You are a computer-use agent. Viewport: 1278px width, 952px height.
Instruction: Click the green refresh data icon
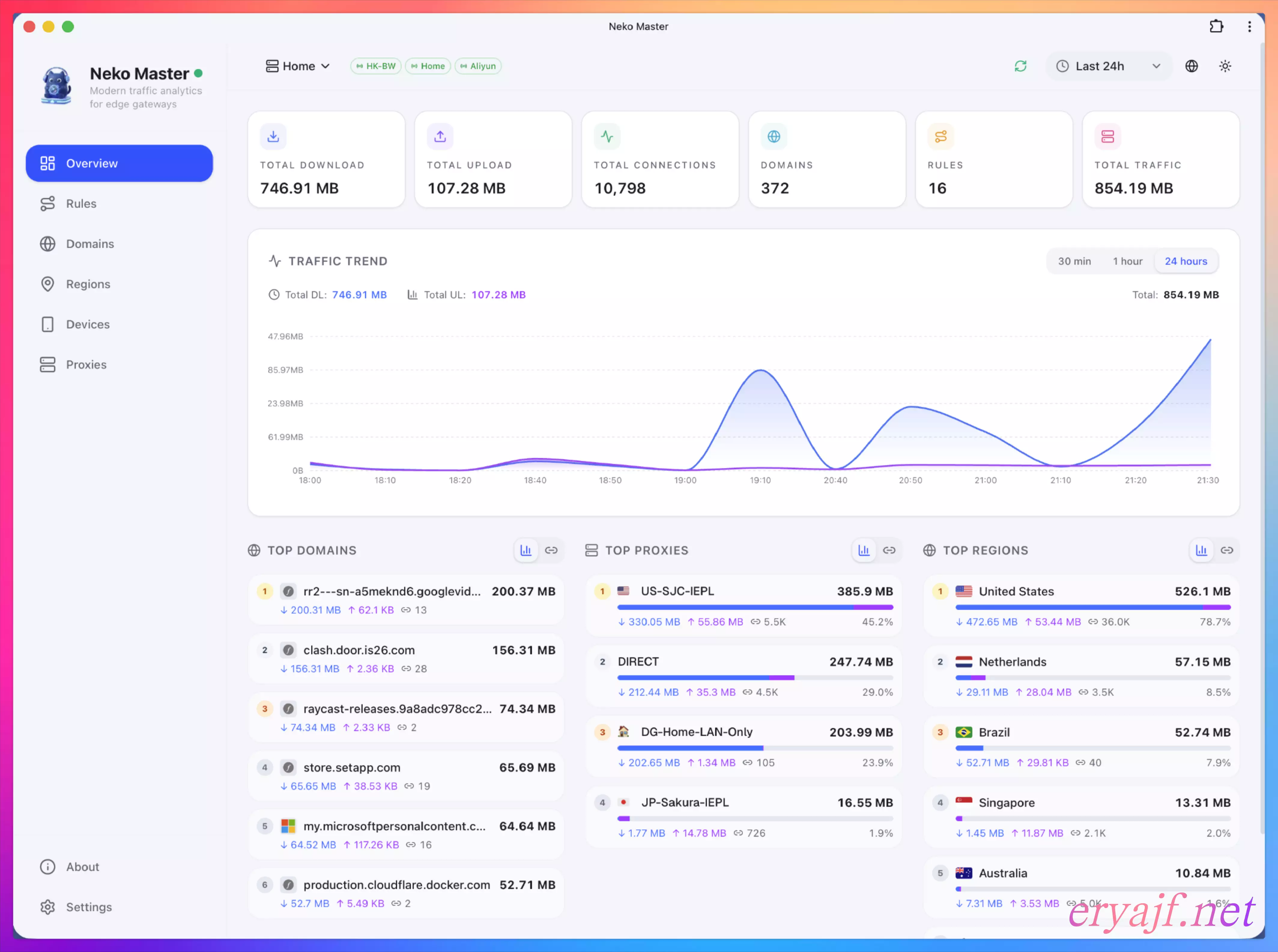1020,66
